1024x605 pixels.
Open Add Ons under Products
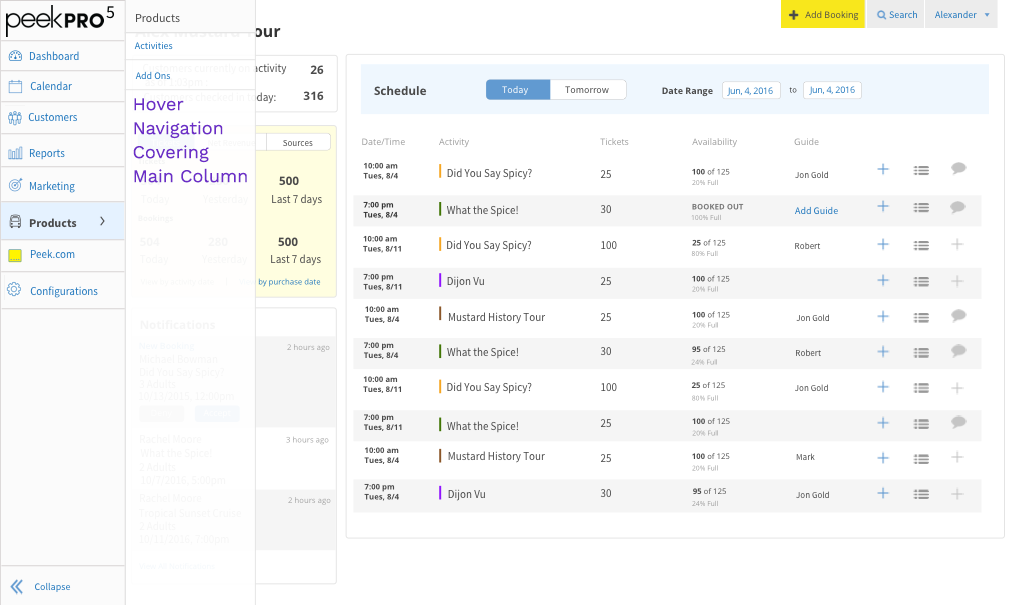click(x=153, y=76)
